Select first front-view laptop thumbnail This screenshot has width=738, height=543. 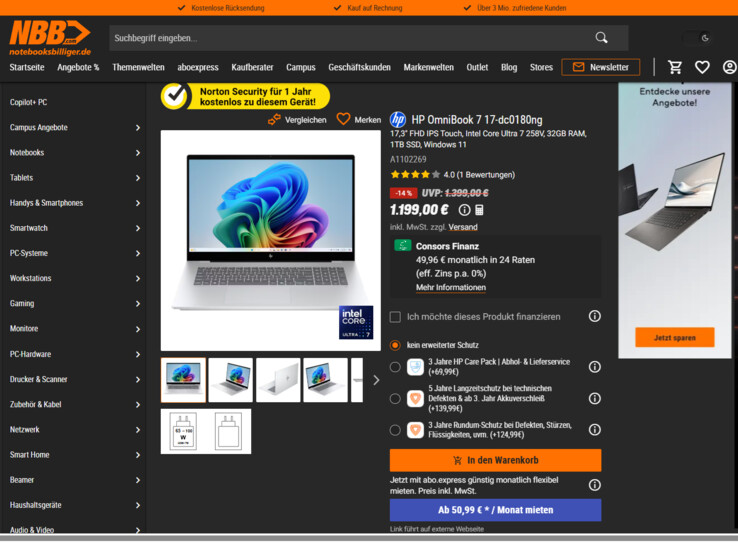point(184,380)
